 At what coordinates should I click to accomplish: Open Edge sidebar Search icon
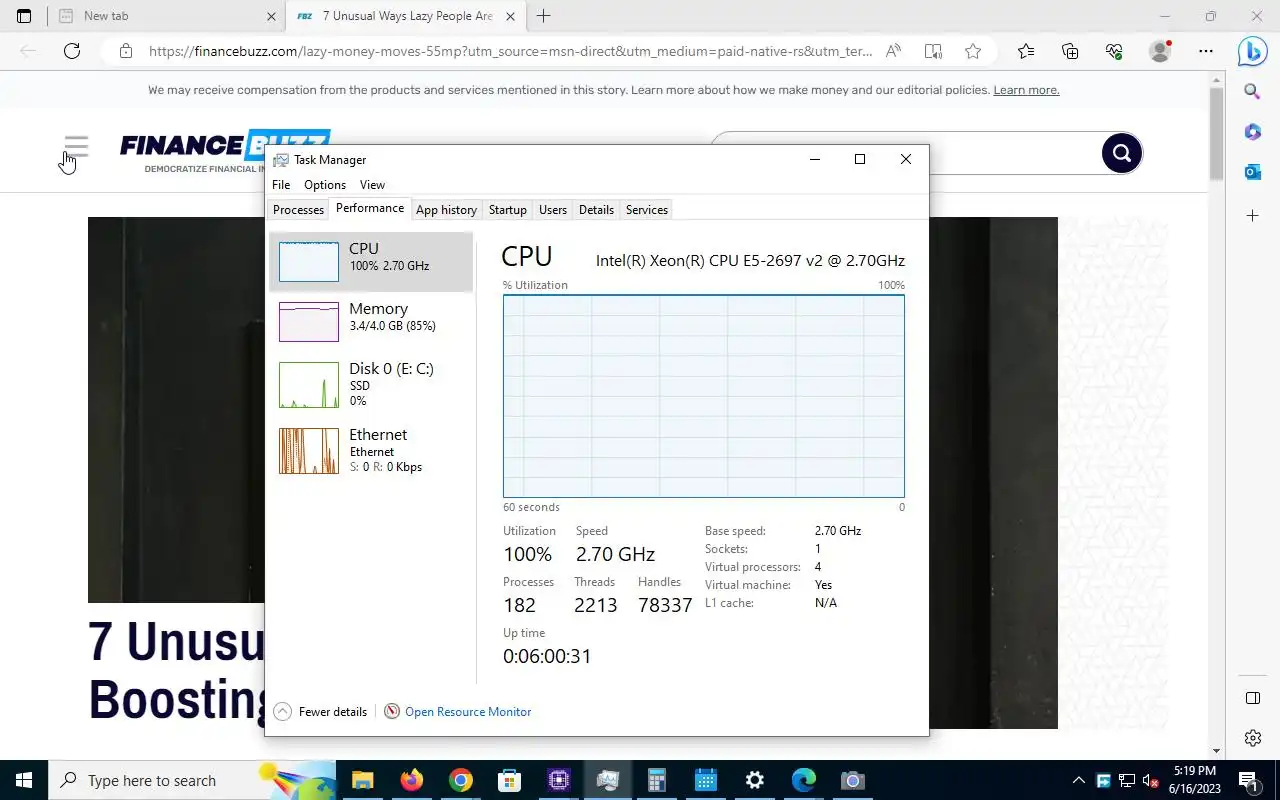[1252, 92]
